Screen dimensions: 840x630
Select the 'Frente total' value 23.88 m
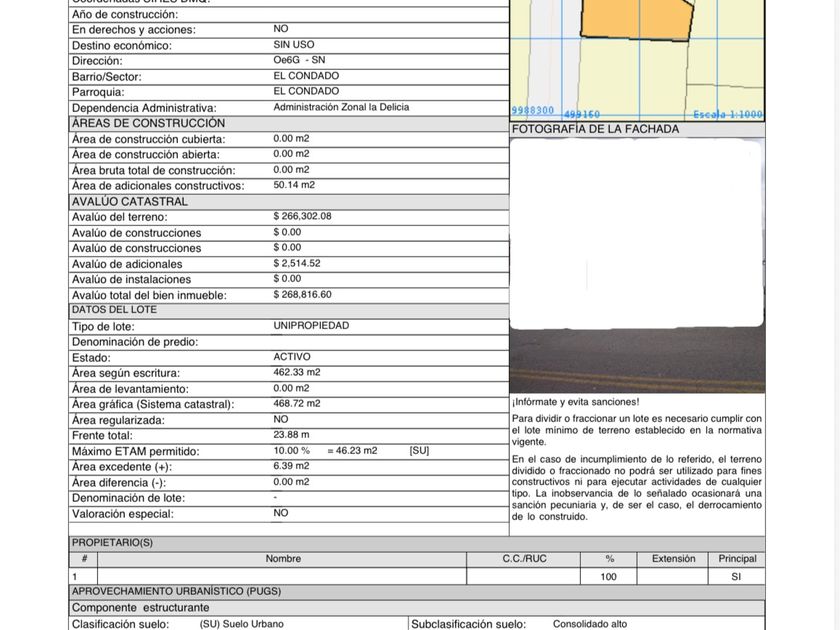tap(291, 435)
